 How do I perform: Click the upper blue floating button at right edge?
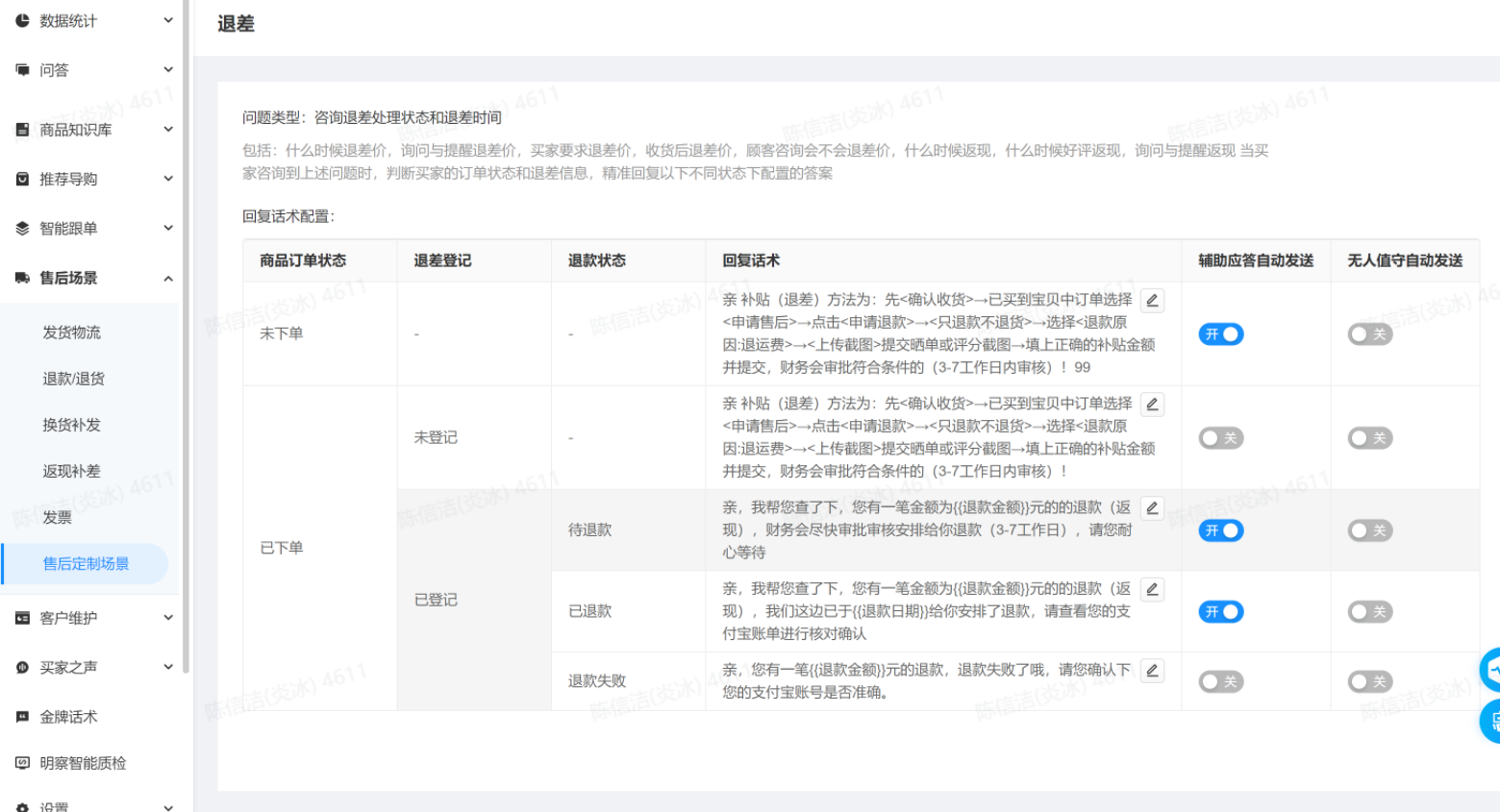[1490, 670]
